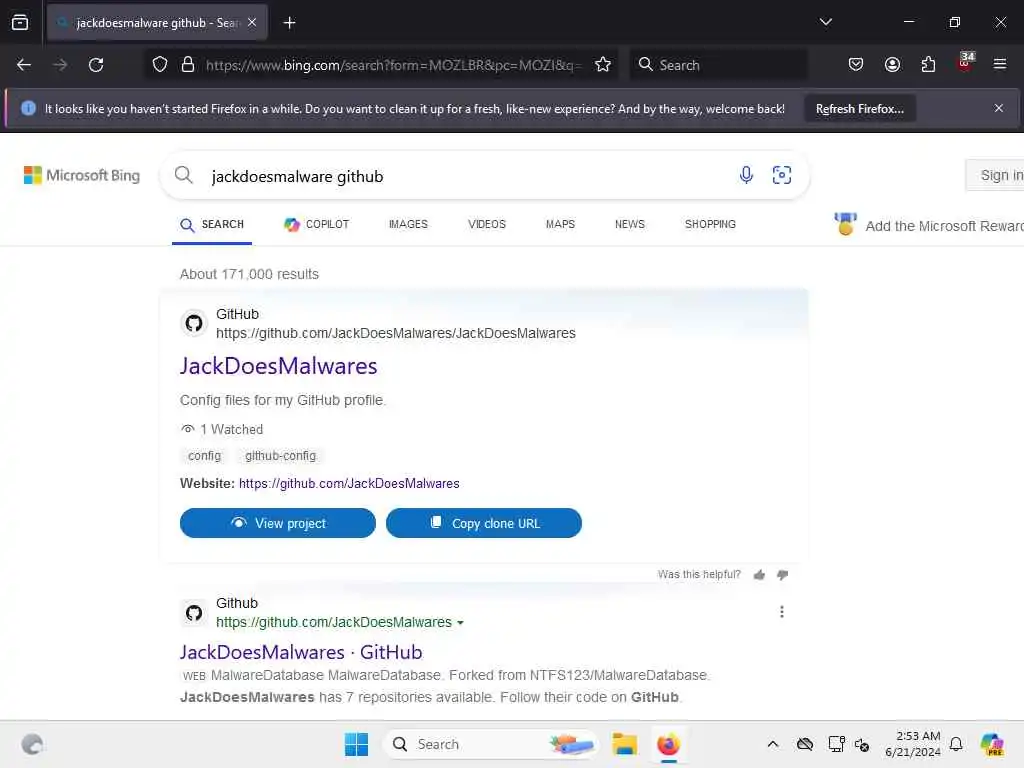Reload the current Bing page
This screenshot has width=1024, height=768.
pyautogui.click(x=96, y=65)
